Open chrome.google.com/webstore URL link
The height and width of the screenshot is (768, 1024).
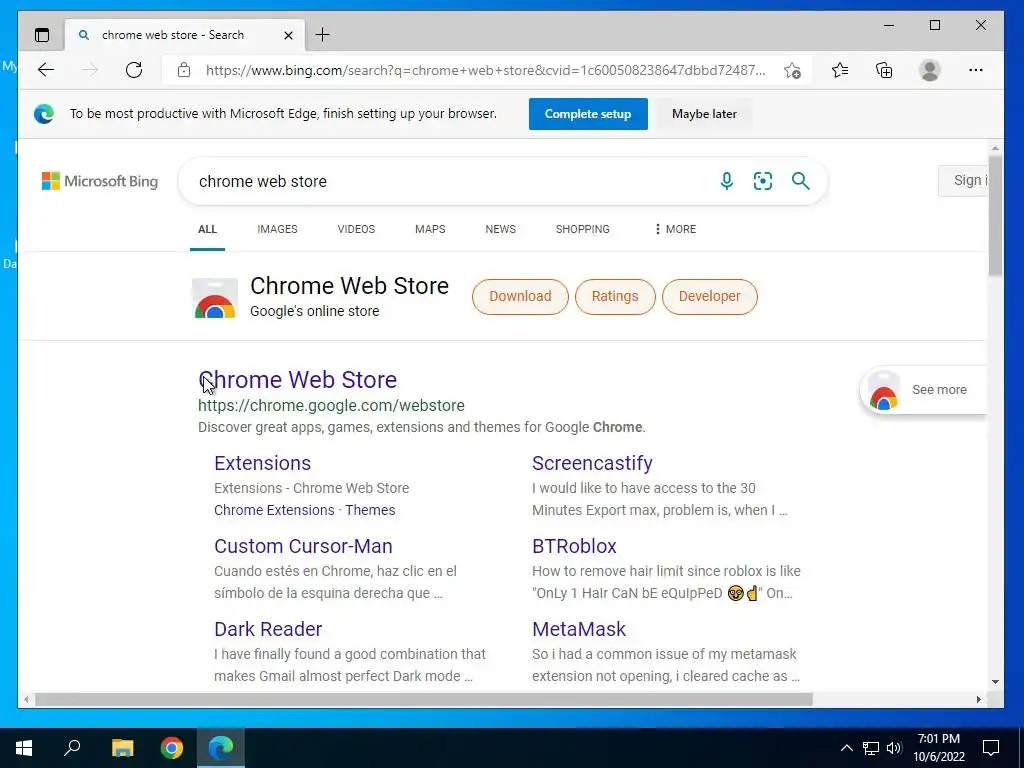pyautogui.click(x=331, y=406)
